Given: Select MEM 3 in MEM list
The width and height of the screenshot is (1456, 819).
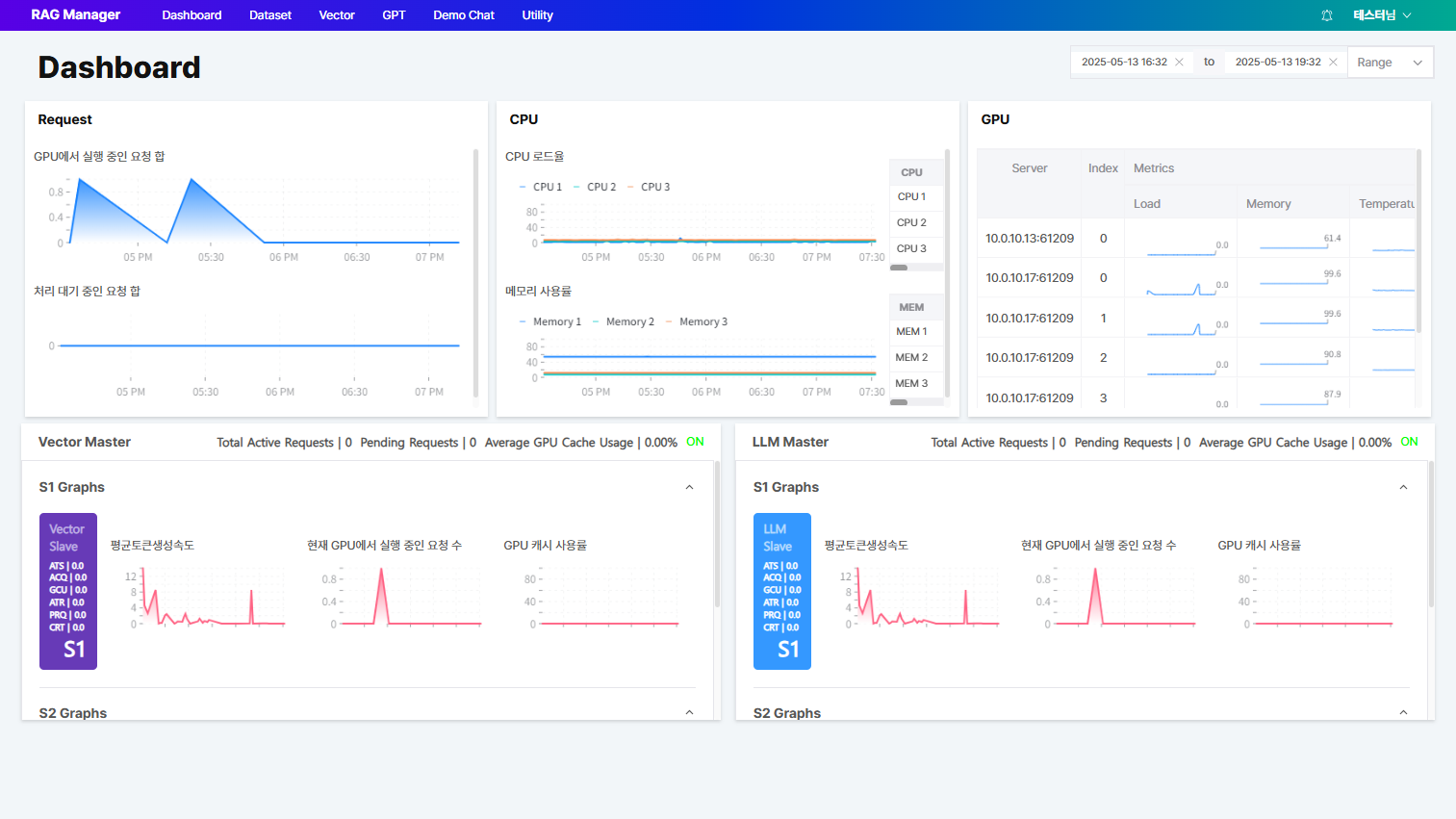Looking at the screenshot, I should pos(916,383).
